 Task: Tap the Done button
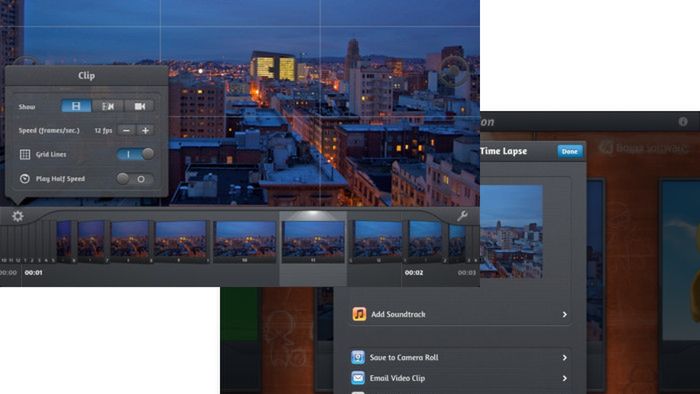click(x=570, y=151)
